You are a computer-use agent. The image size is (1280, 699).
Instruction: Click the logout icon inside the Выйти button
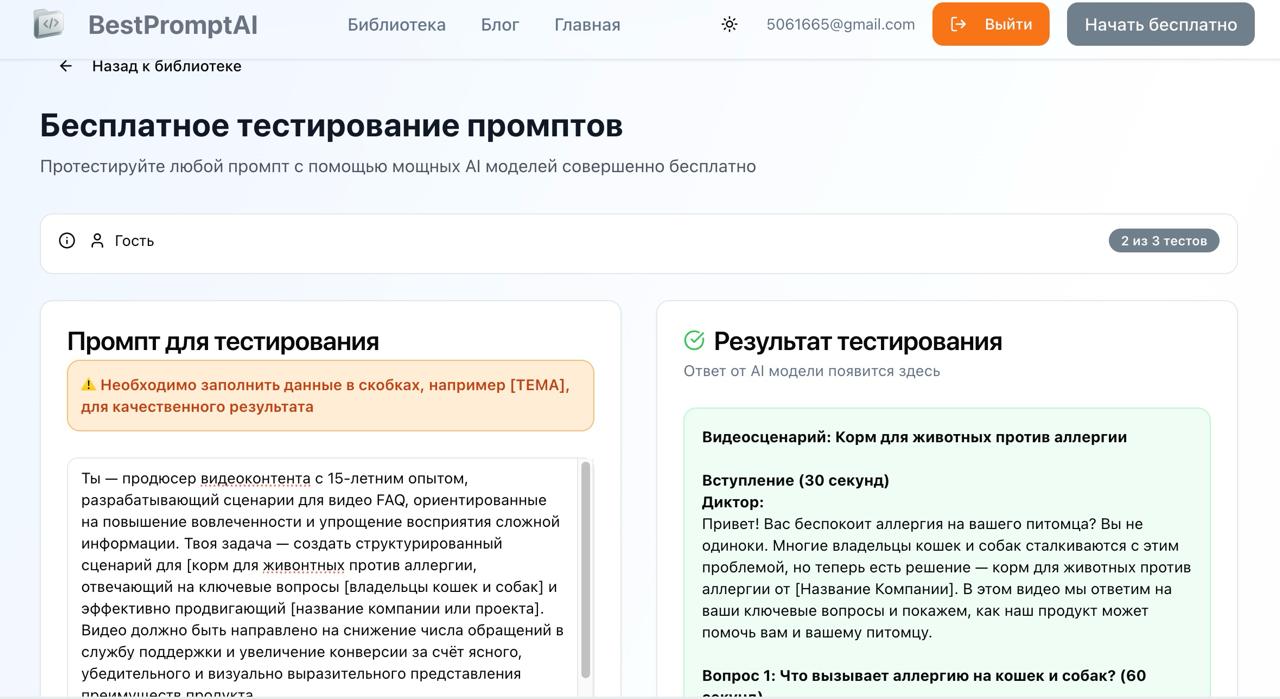tap(958, 24)
